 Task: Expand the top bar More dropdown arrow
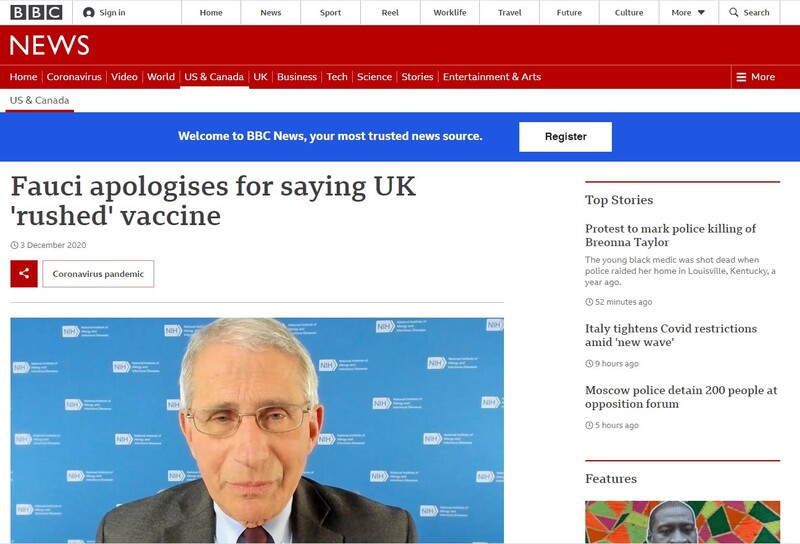point(702,12)
